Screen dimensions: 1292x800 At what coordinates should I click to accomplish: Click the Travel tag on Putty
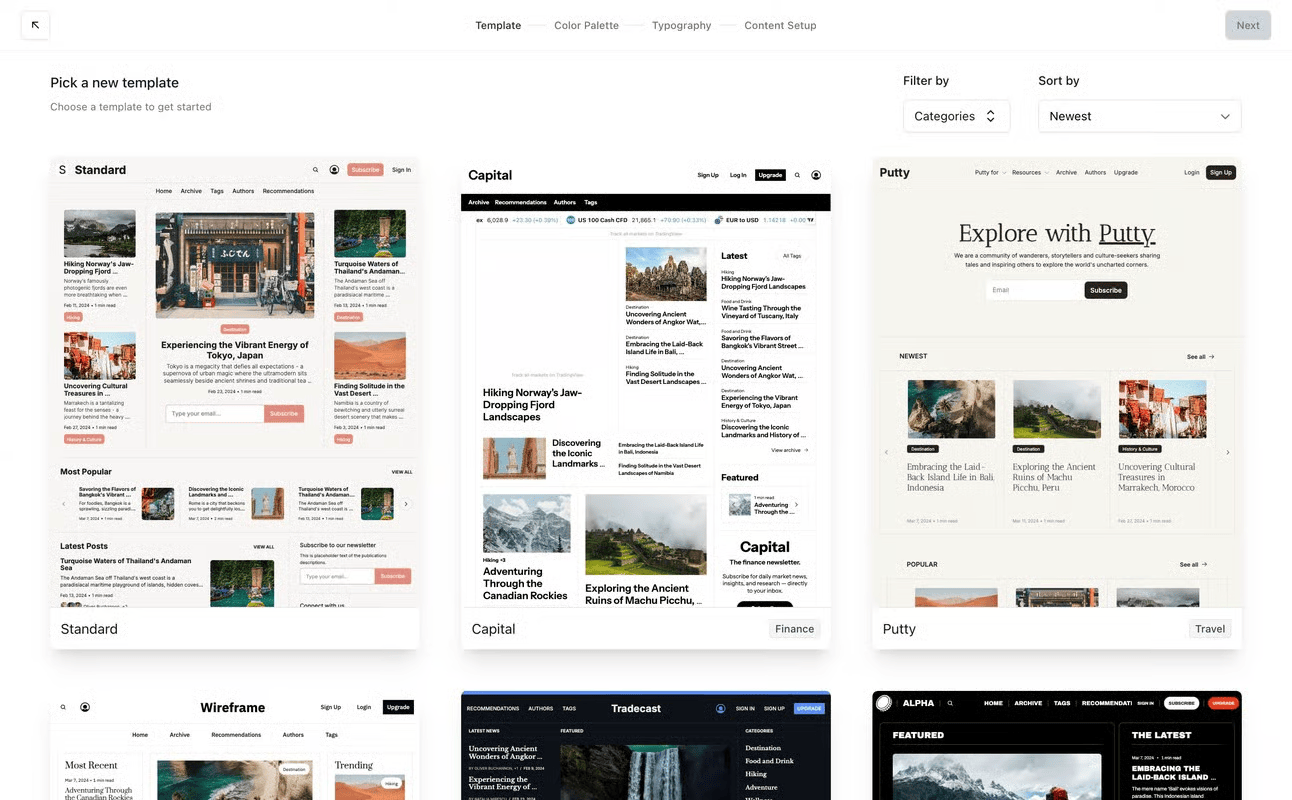tap(1210, 629)
